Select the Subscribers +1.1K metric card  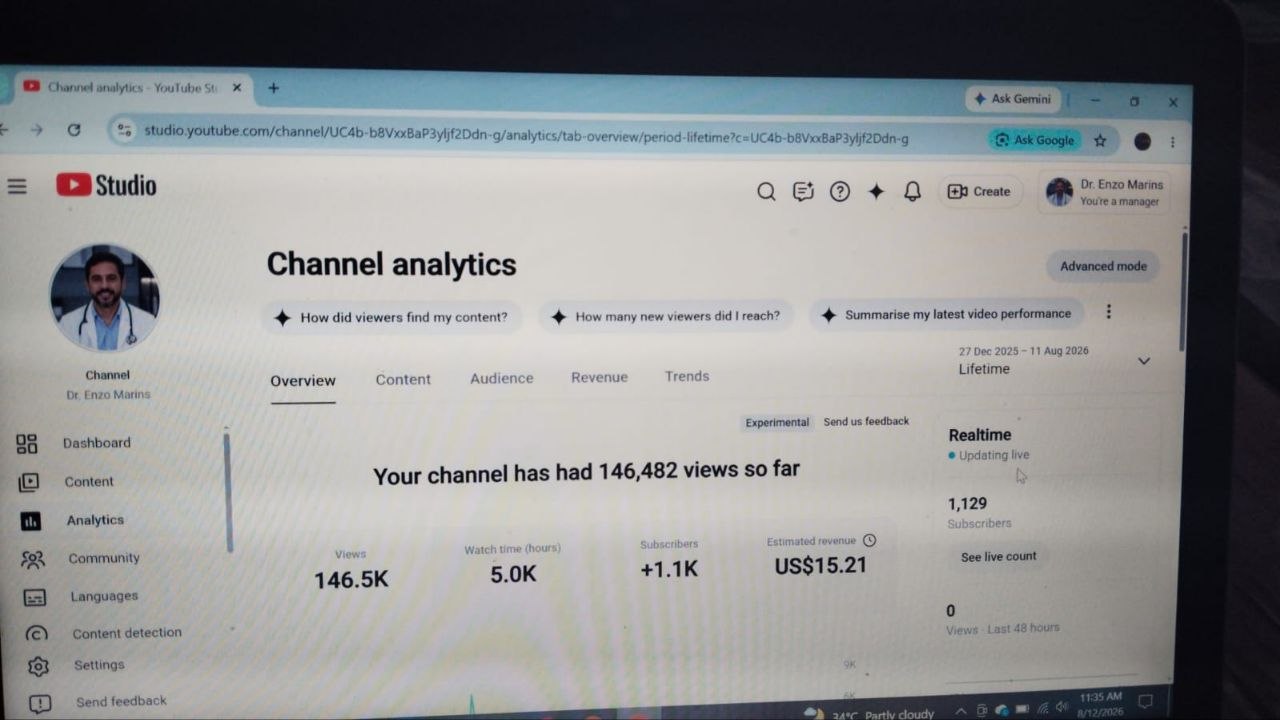click(669, 559)
